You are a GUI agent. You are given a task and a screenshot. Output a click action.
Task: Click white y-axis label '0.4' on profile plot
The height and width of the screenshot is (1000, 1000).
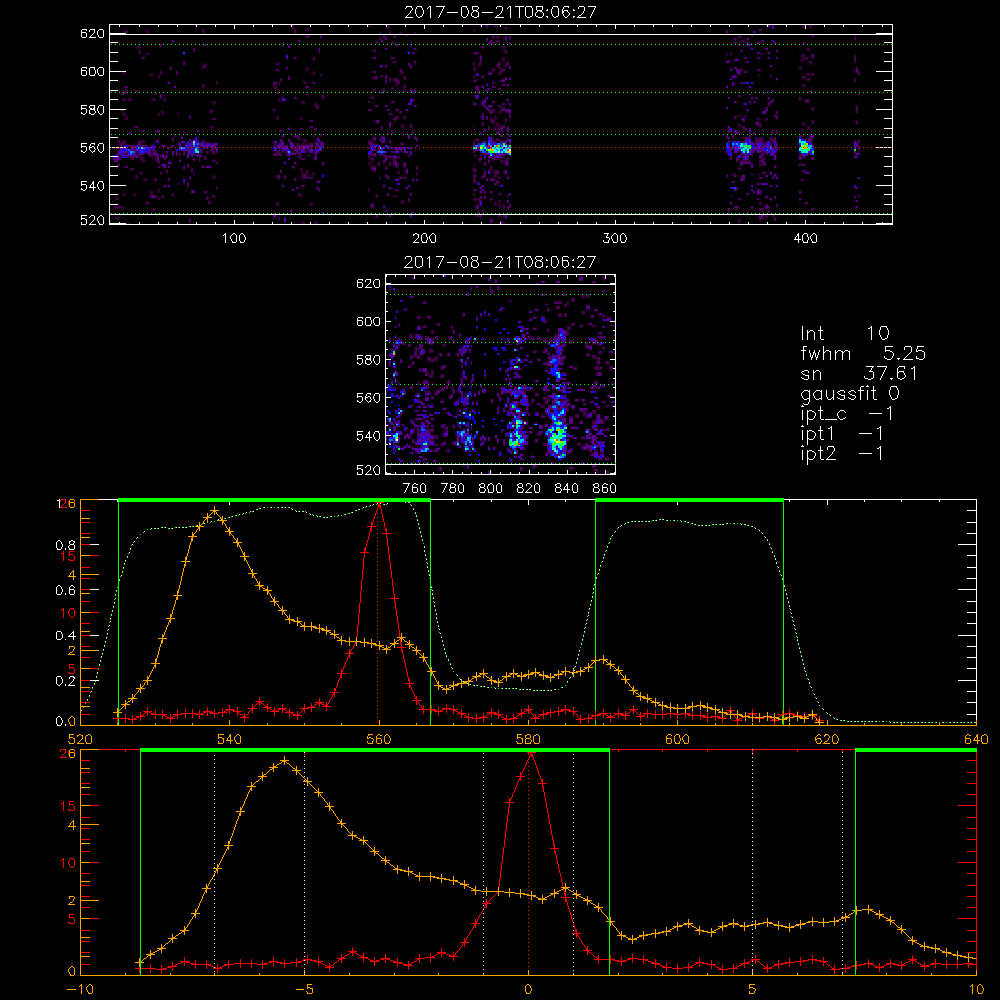click(65, 635)
